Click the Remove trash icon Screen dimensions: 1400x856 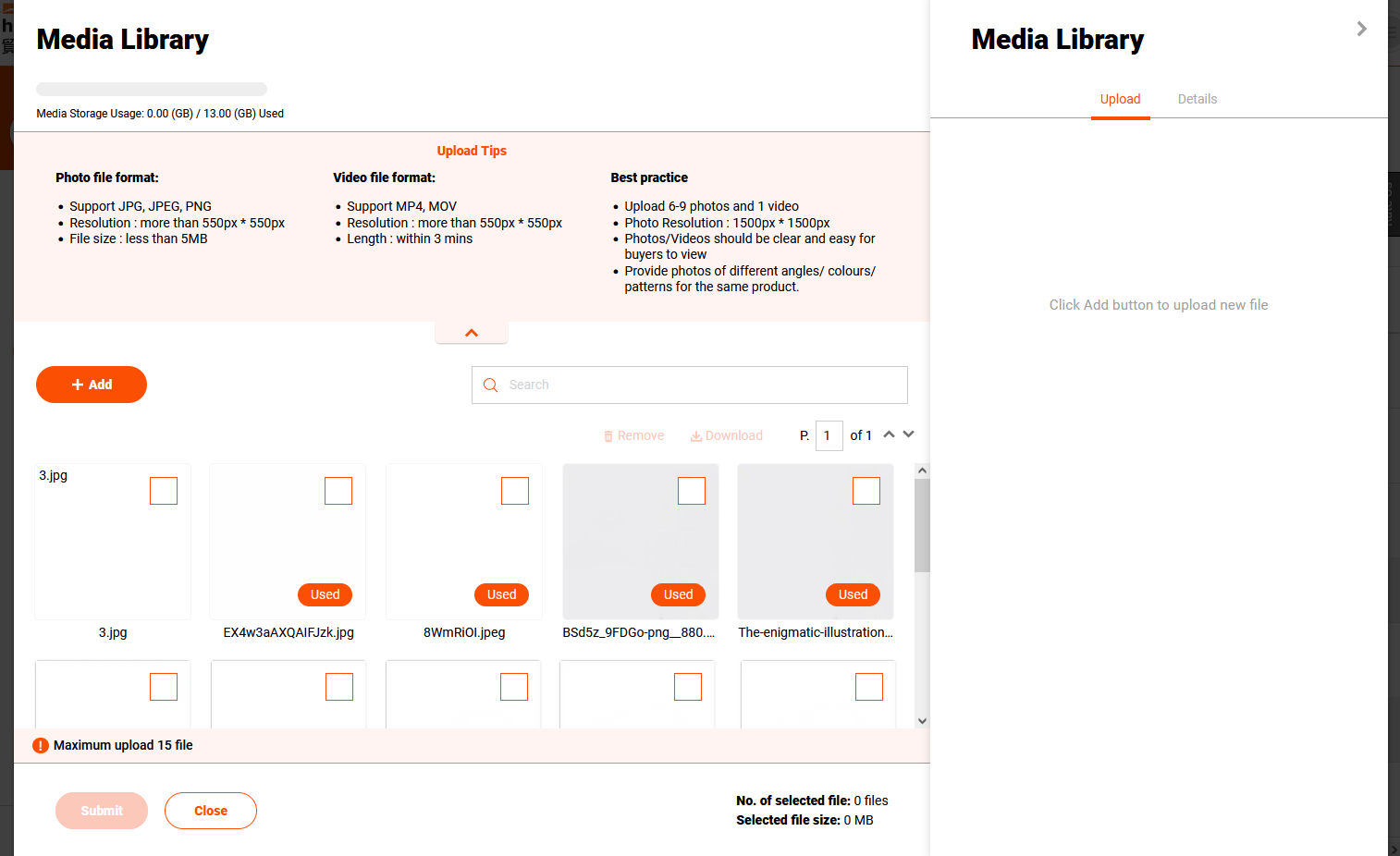(608, 436)
